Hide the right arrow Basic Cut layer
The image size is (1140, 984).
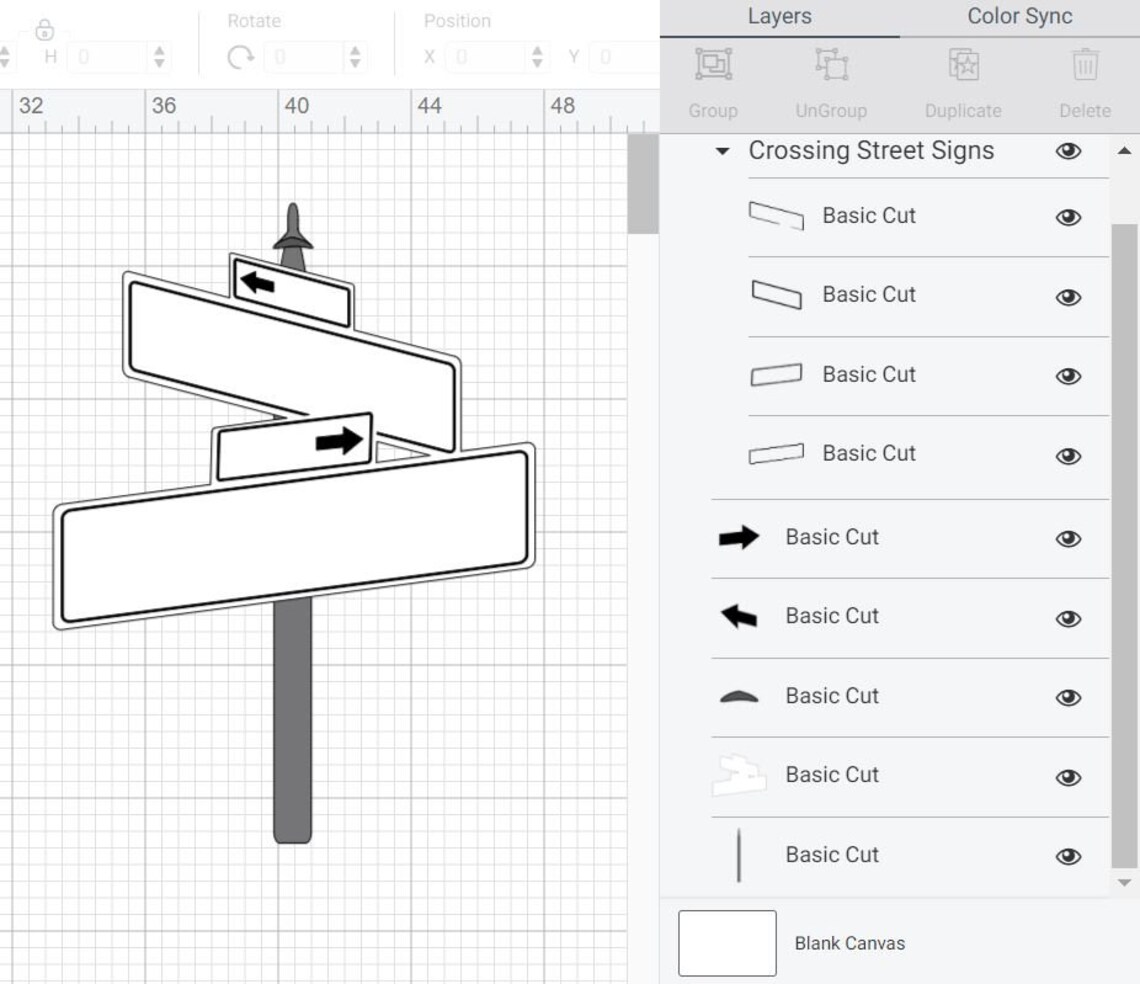1068,538
